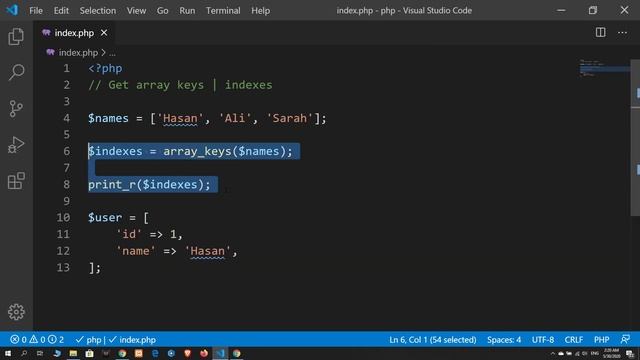The image size is (640, 360).
Task: Open the Help menu
Action: [x=260, y=11]
